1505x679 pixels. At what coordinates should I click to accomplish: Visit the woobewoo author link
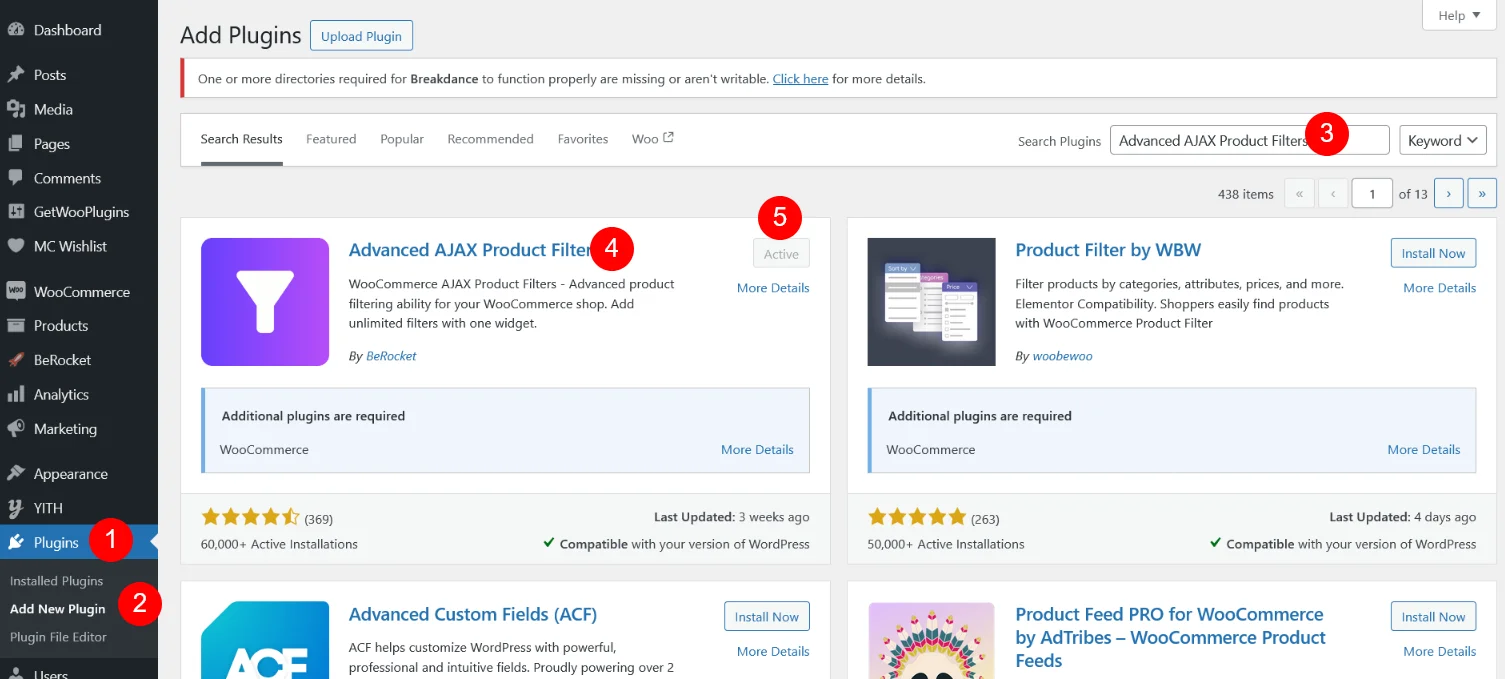pos(1063,356)
